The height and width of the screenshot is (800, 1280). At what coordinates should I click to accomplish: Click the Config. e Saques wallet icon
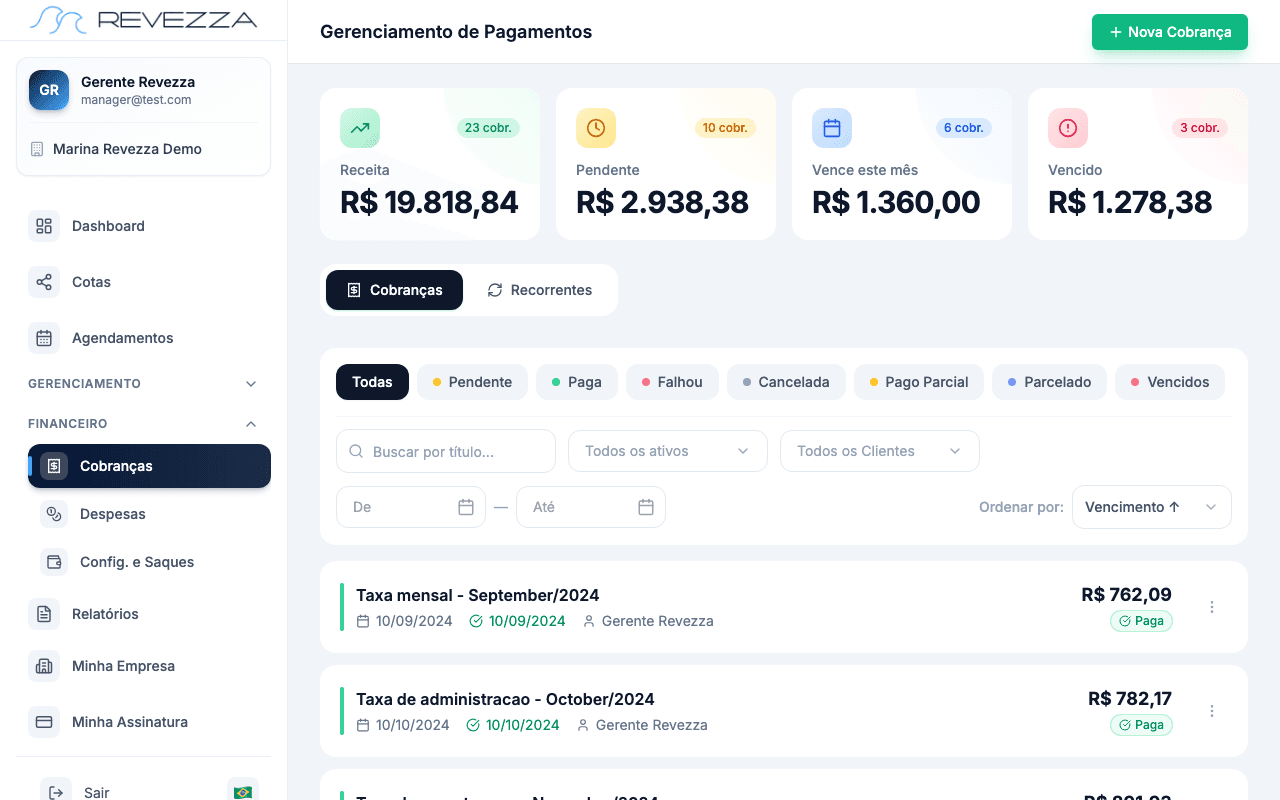coord(54,562)
